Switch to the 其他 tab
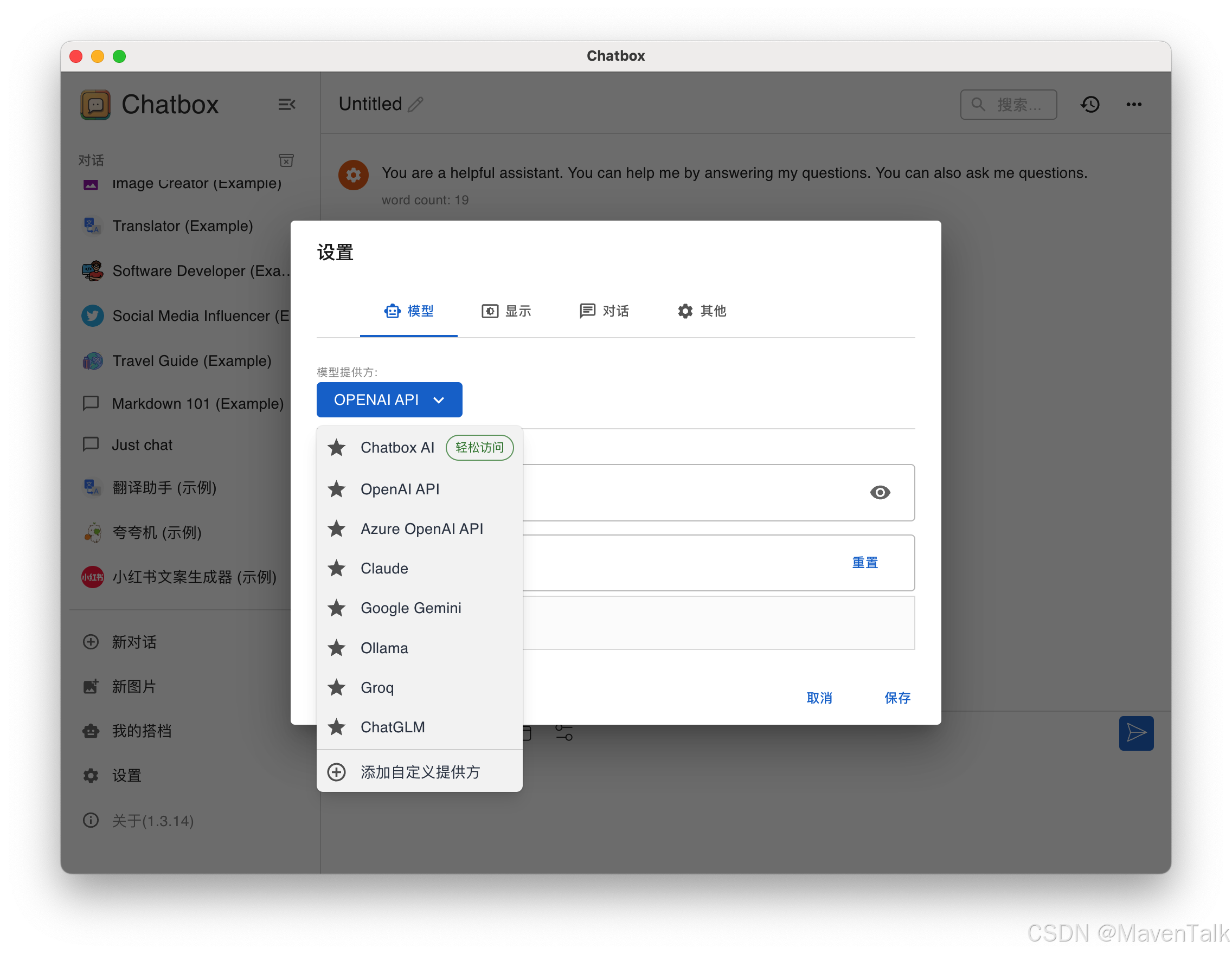1232x954 pixels. (x=701, y=311)
